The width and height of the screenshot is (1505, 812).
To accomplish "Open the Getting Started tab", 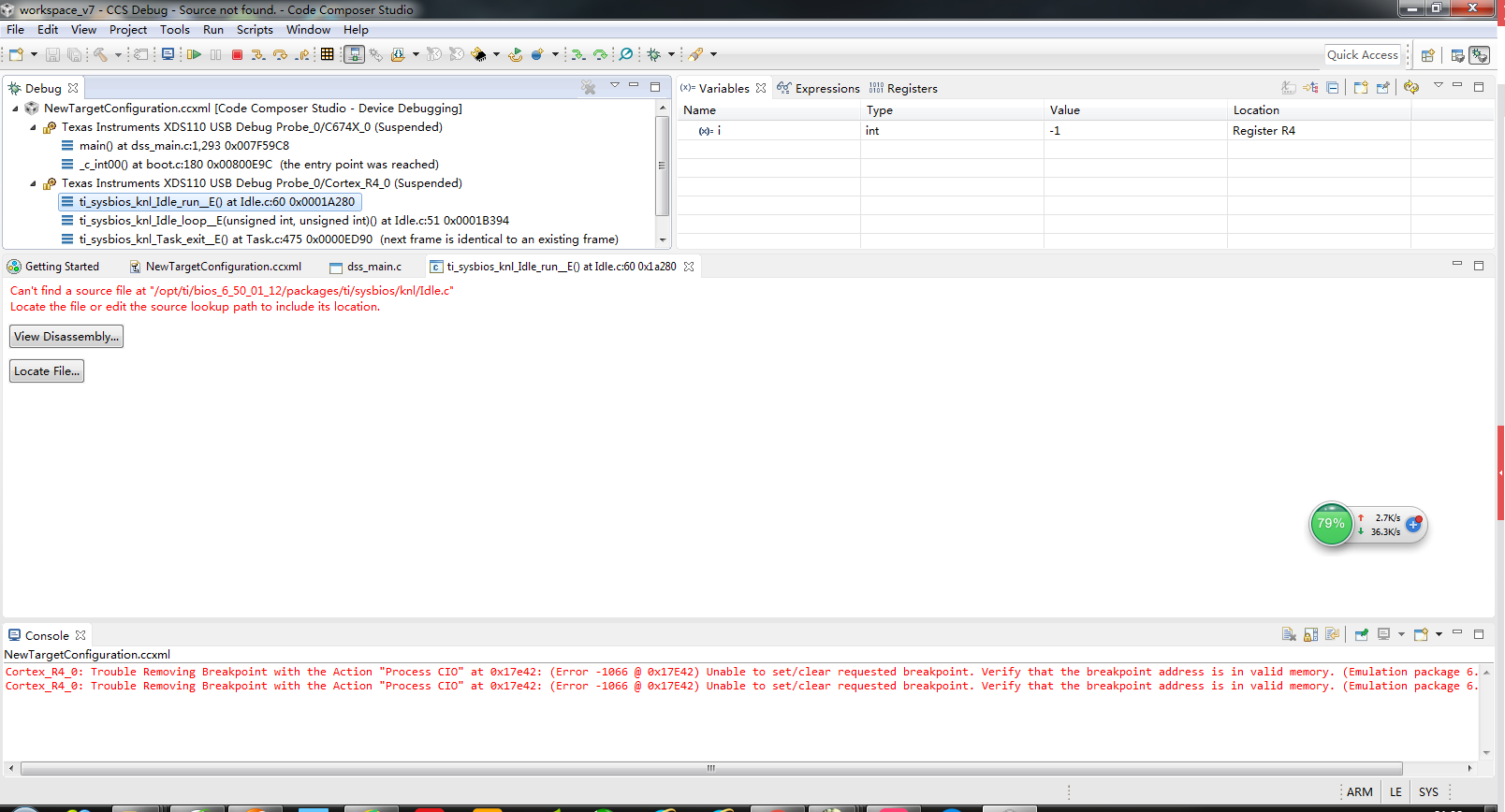I will [x=53, y=267].
